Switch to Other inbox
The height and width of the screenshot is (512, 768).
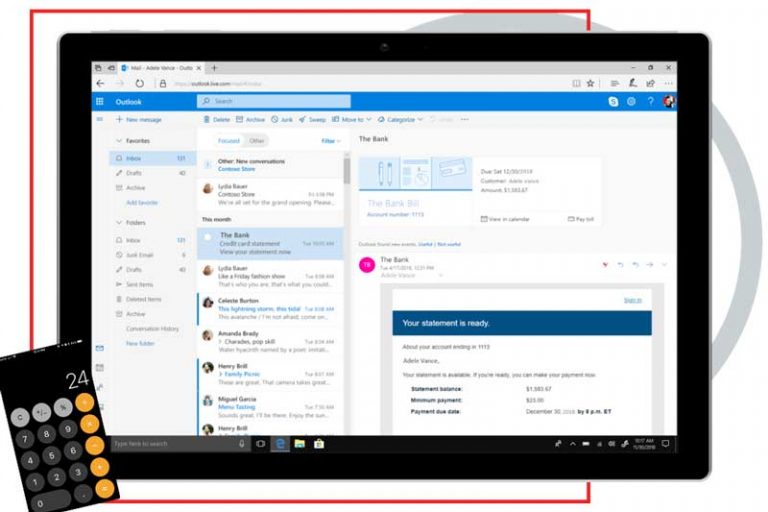click(x=257, y=141)
